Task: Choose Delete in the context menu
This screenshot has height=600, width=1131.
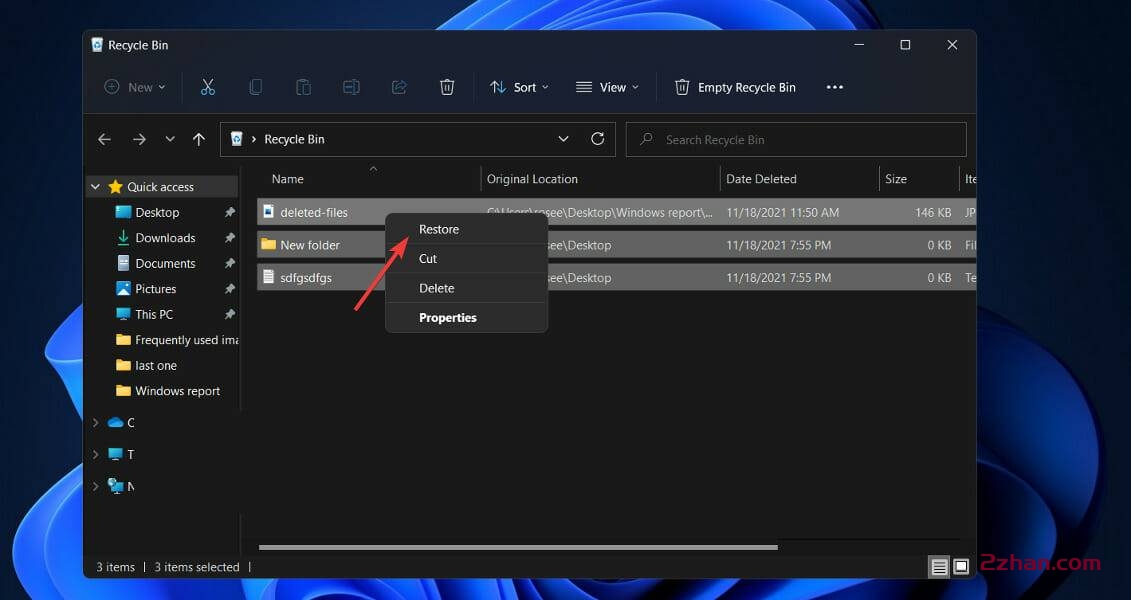Action: pos(436,288)
